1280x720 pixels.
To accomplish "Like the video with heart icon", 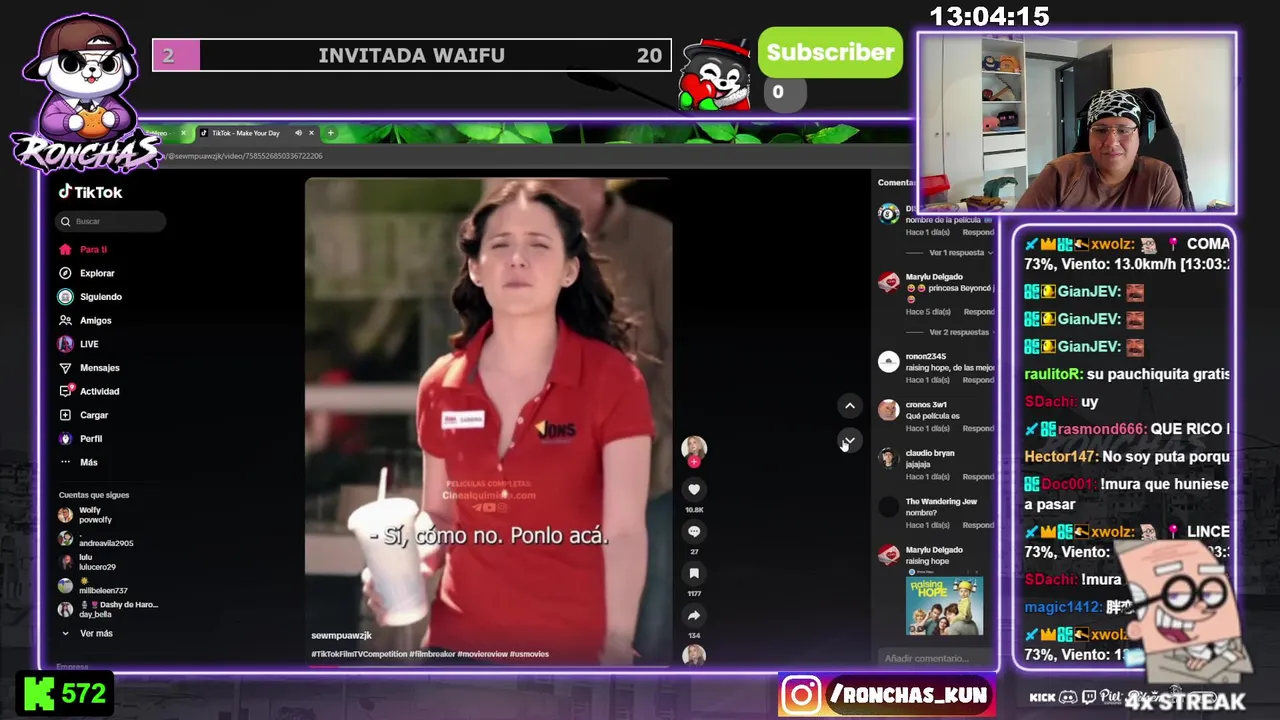I will [x=694, y=489].
